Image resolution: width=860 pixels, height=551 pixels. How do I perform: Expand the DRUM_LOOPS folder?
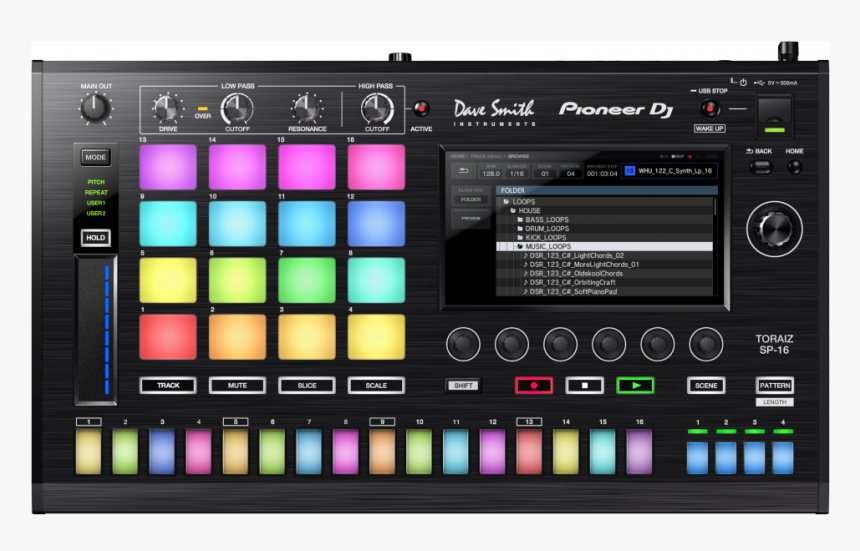pyautogui.click(x=604, y=229)
